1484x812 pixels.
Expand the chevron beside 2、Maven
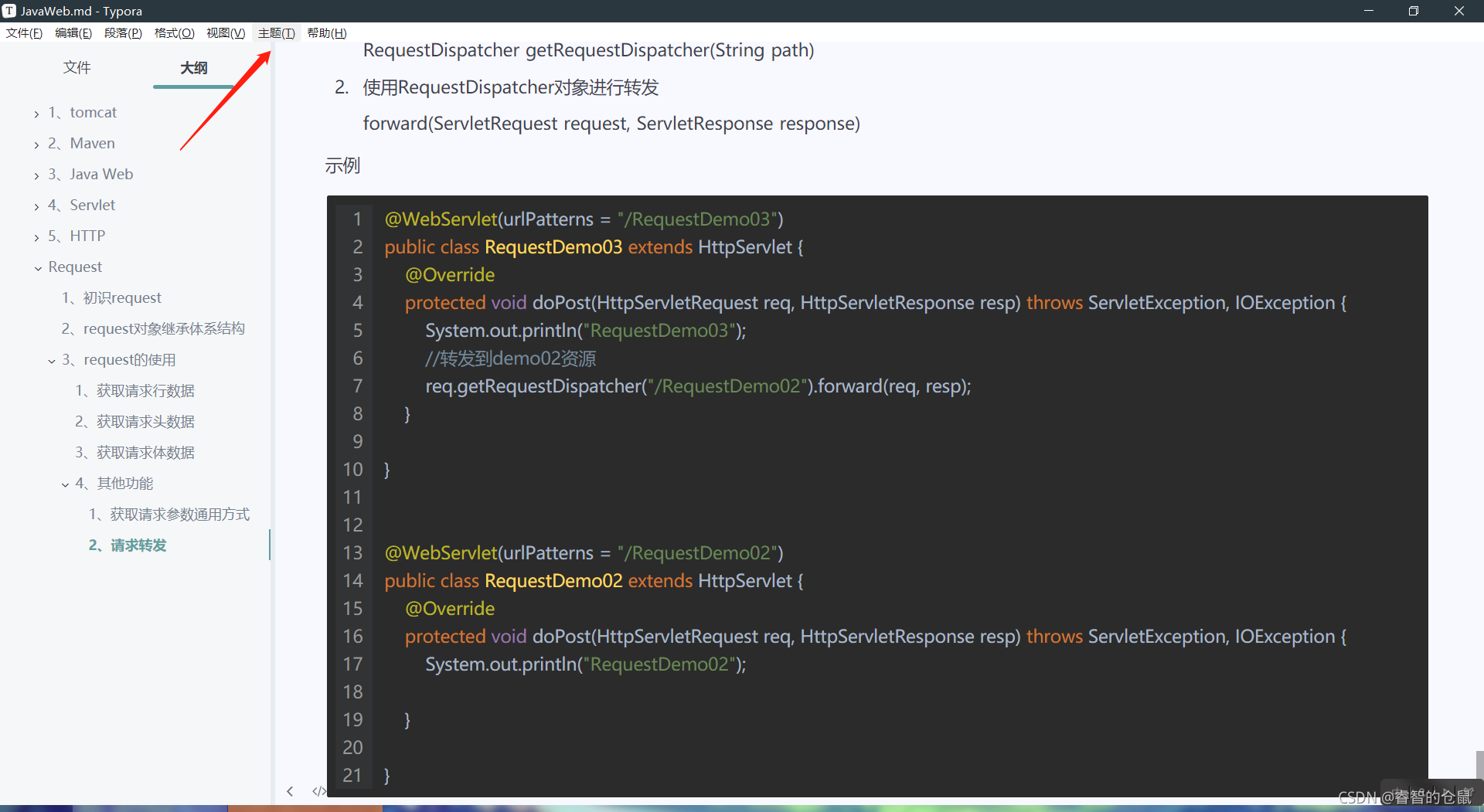click(36, 144)
